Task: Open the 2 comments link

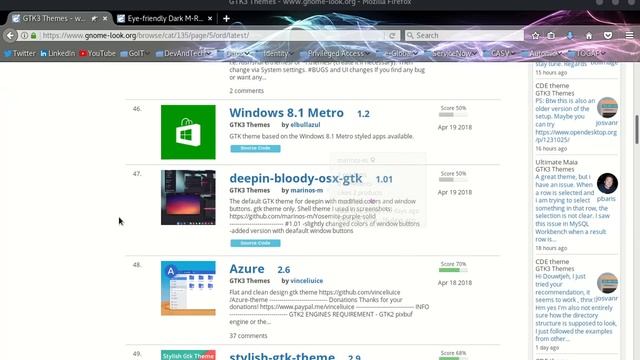Action: 247,91
